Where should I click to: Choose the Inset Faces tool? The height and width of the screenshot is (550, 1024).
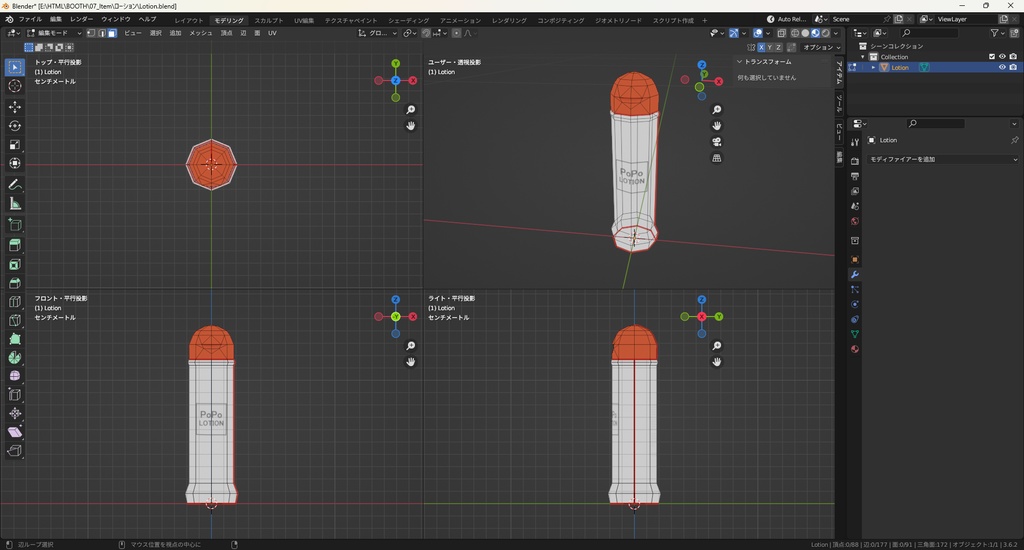click(15, 265)
